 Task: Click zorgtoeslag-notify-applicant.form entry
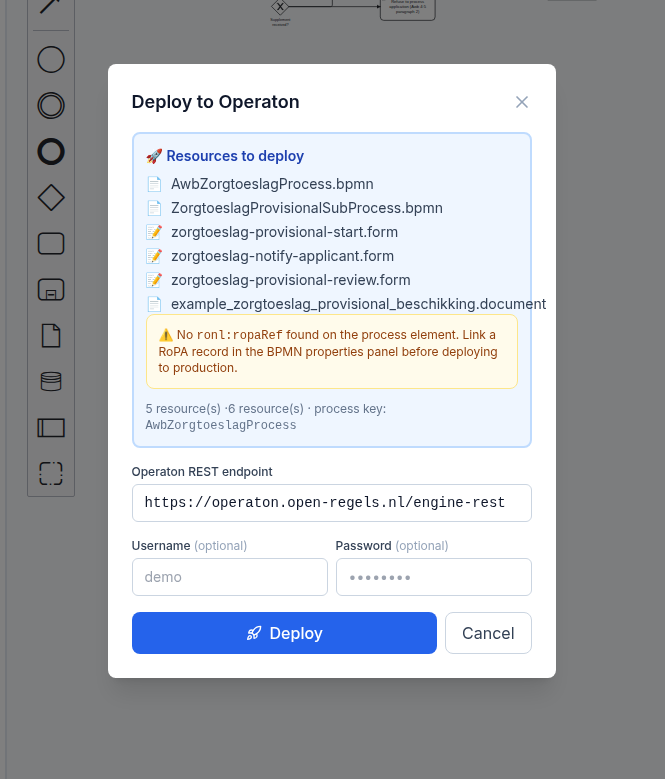[282, 256]
